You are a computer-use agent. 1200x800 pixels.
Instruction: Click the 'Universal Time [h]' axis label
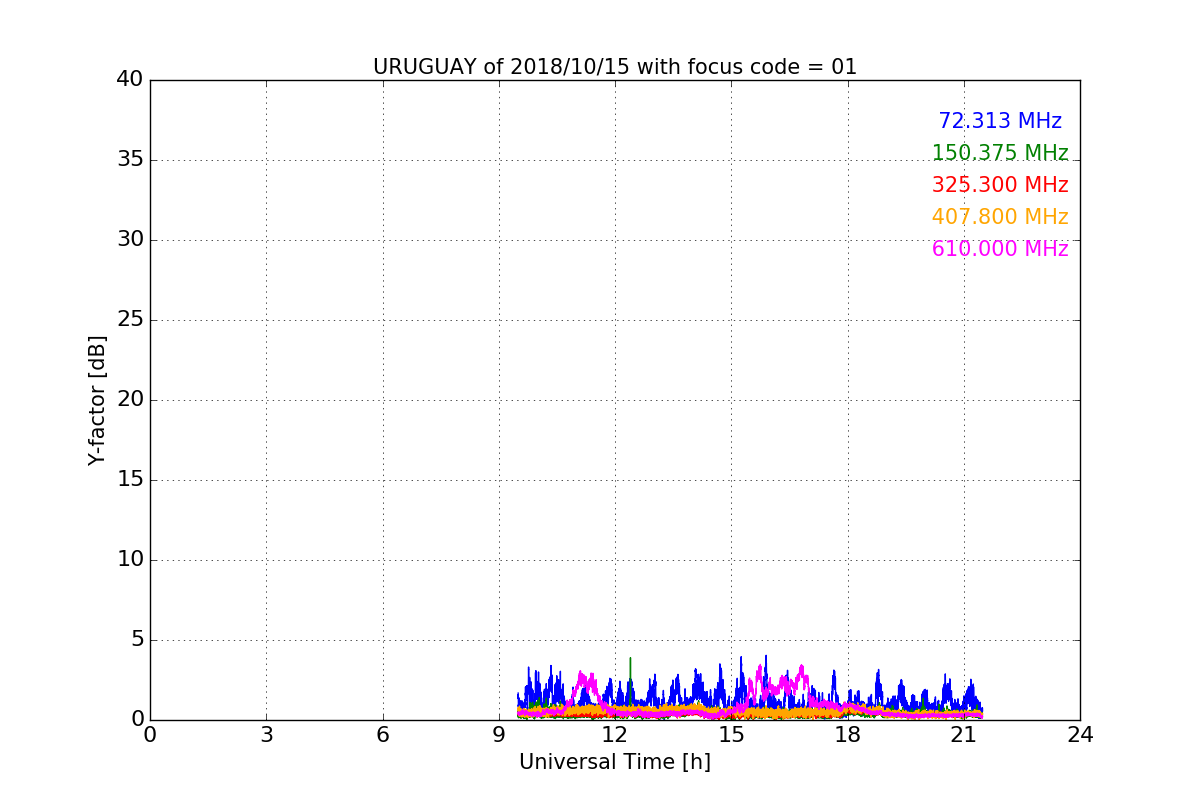[x=615, y=762]
